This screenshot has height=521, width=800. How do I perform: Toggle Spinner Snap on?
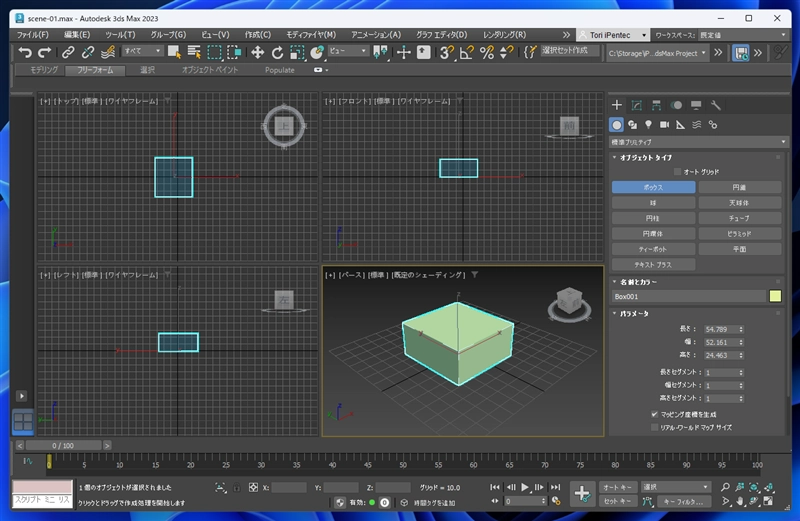point(506,52)
